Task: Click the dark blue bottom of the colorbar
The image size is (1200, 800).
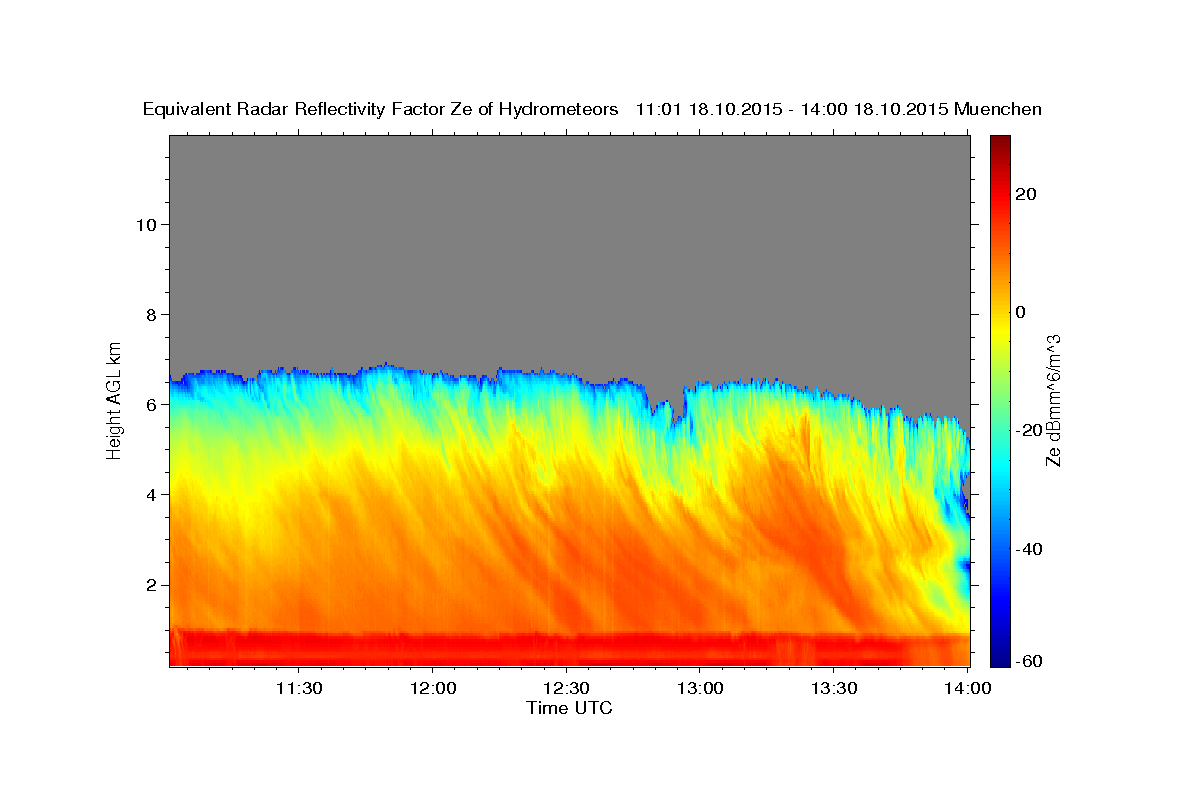Action: point(1000,655)
